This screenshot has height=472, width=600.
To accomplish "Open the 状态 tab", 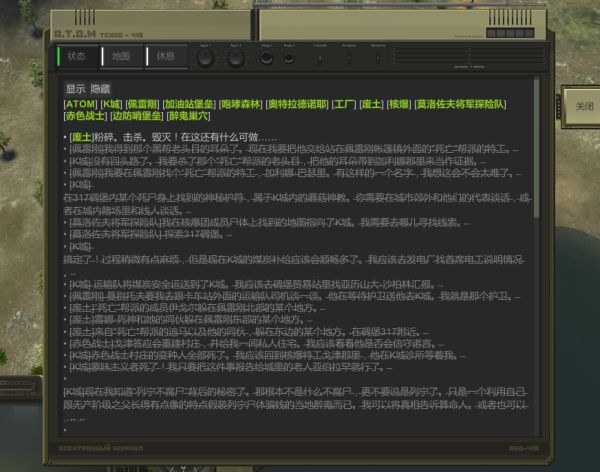I will (78, 57).
